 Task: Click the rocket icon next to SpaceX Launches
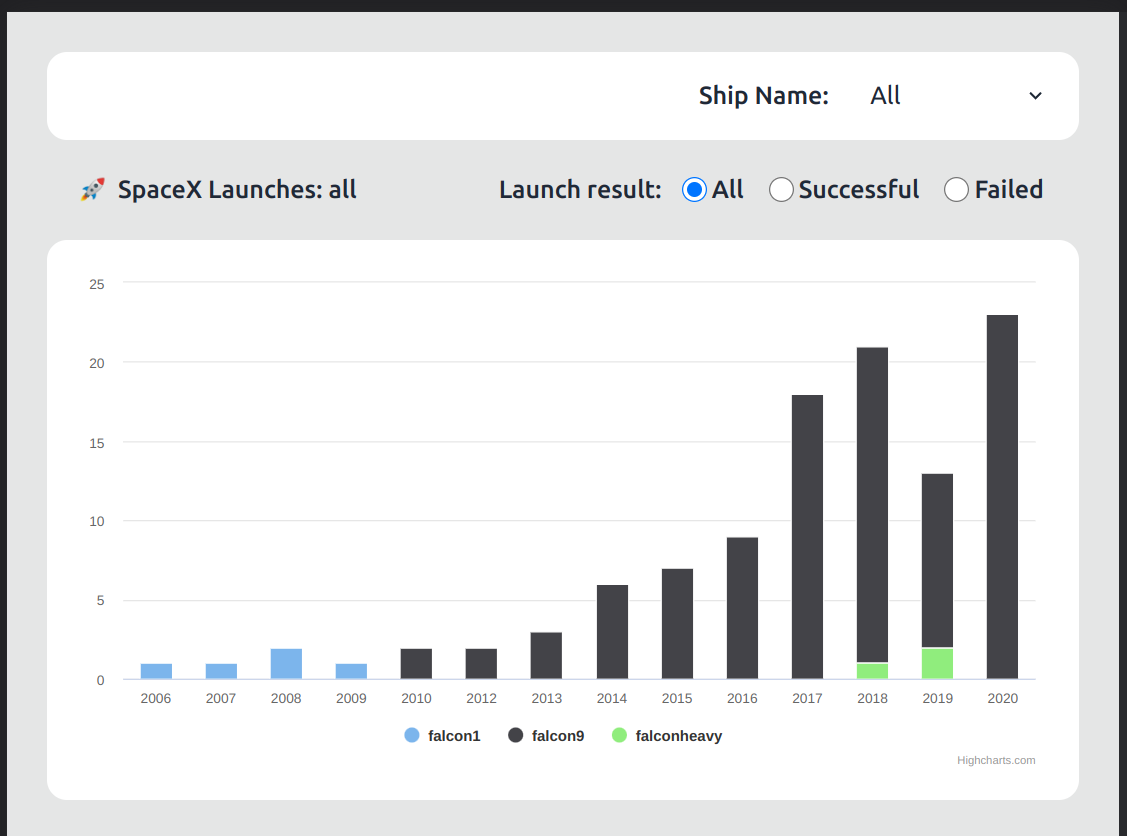93,190
